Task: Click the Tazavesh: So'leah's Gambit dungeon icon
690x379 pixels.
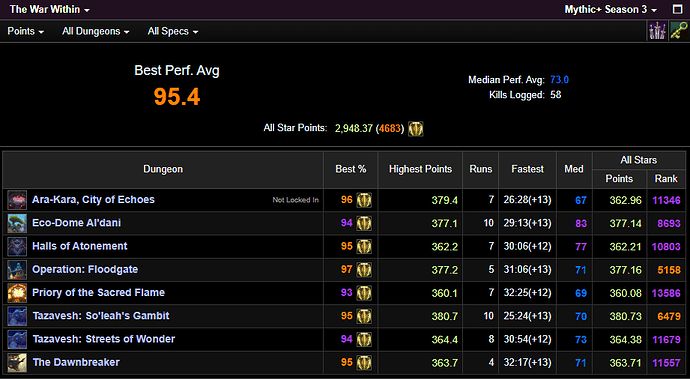Action: coord(17,316)
